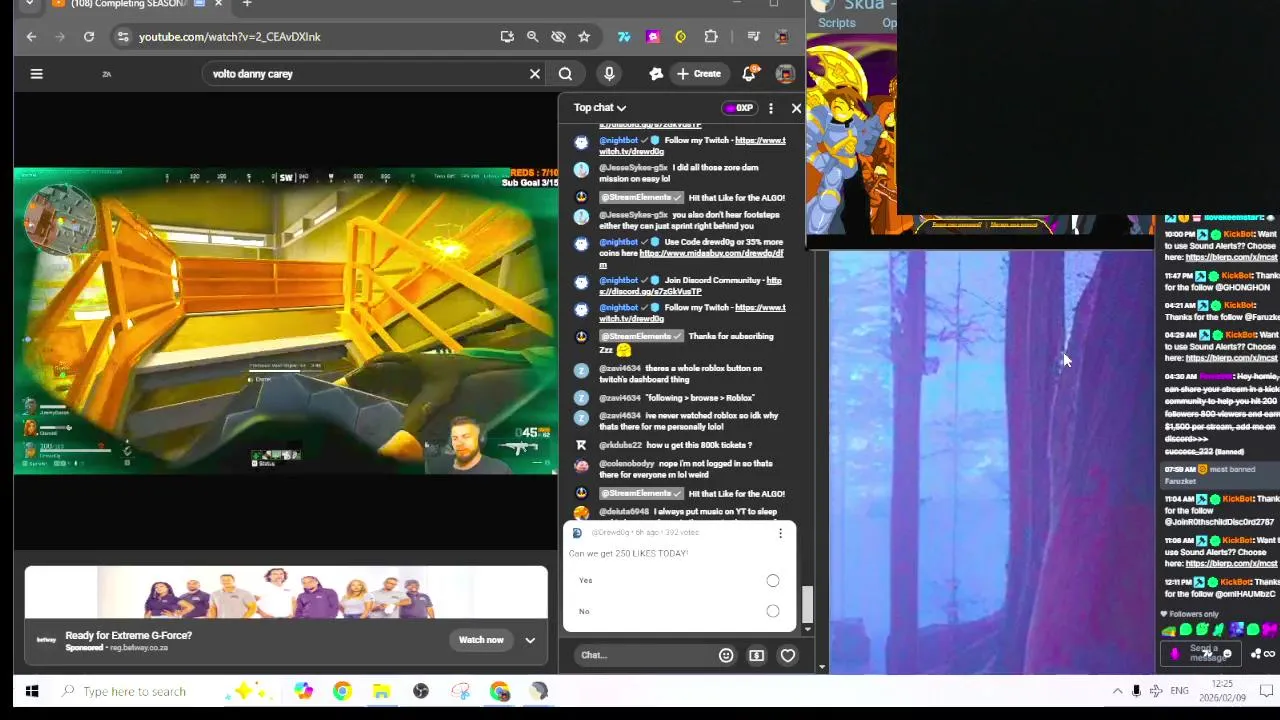
Task: Open the Windows Start menu
Action: (x=32, y=692)
